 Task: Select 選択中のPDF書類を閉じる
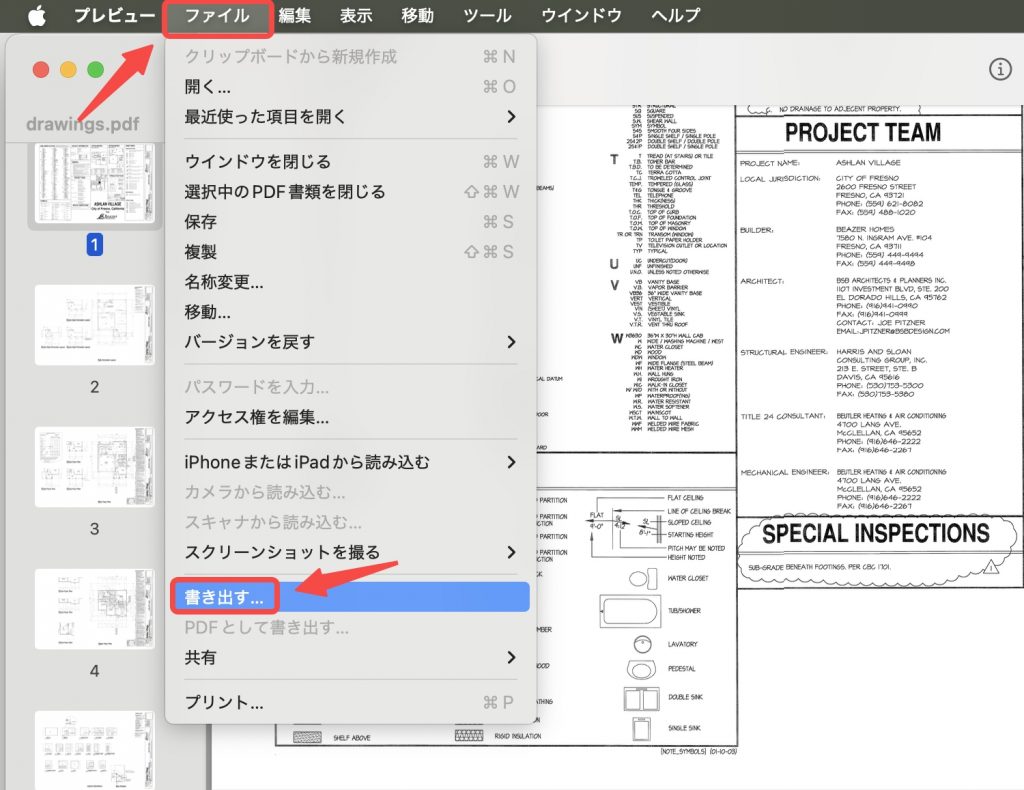point(351,192)
